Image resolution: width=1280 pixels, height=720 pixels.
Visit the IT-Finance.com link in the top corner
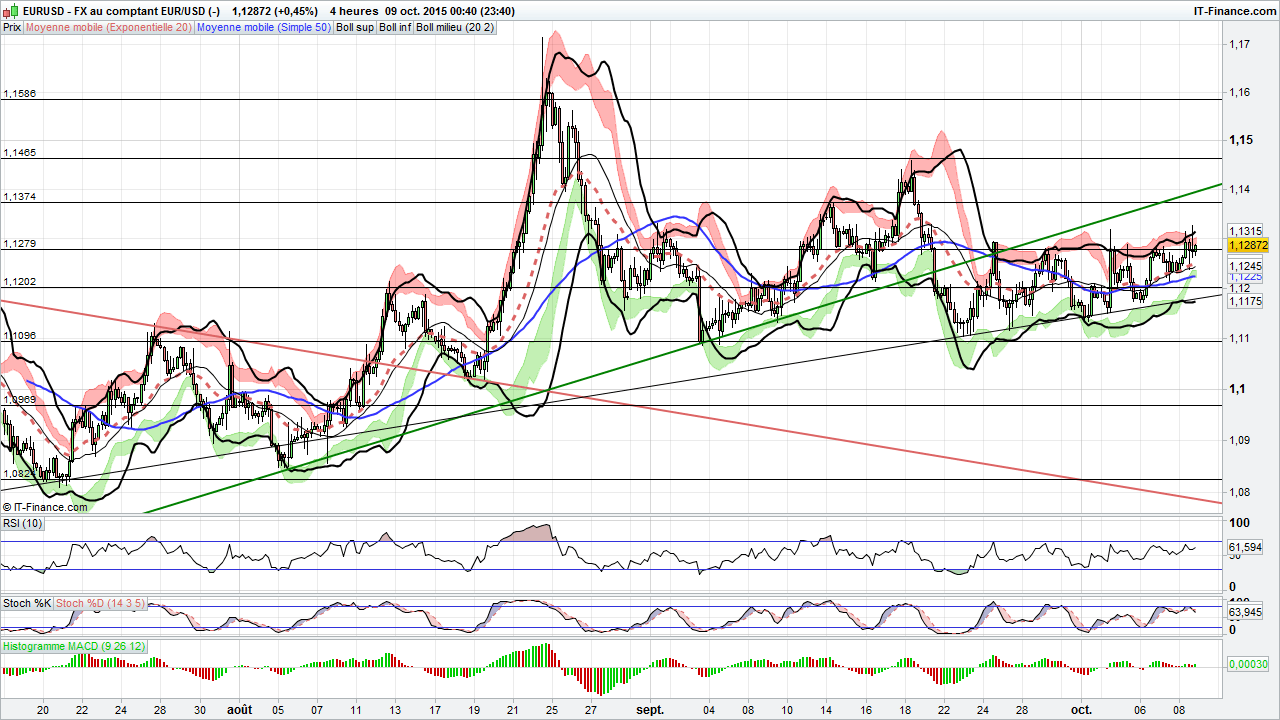pyautogui.click(x=1235, y=10)
